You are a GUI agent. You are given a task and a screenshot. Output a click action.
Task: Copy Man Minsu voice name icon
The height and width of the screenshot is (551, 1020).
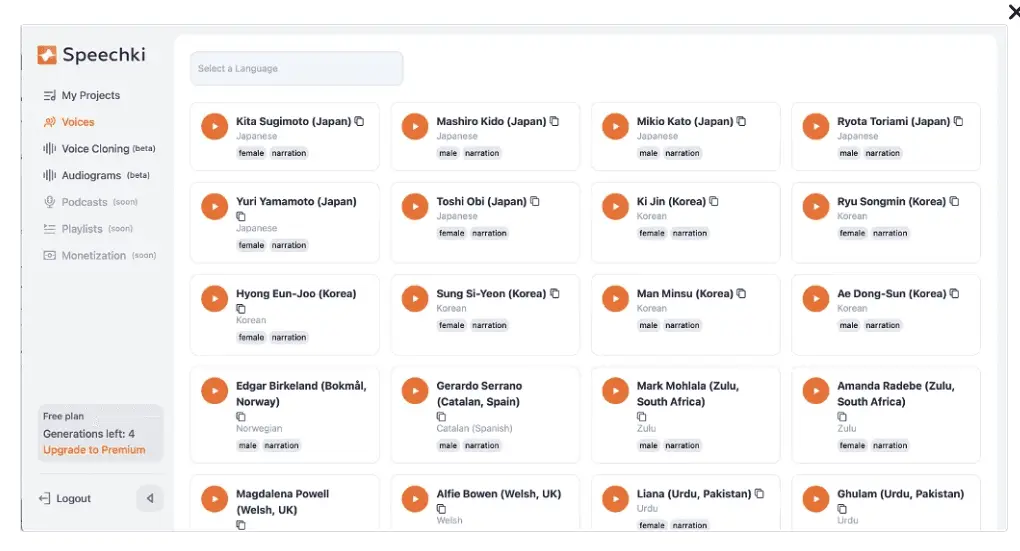(x=741, y=293)
